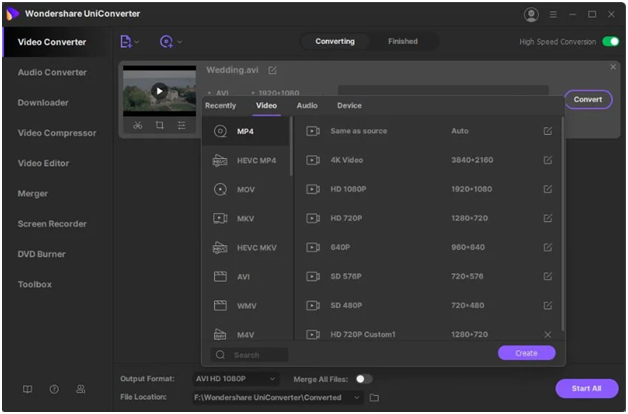628x414 pixels.
Task: Click the Create button
Action: pyautogui.click(x=526, y=353)
